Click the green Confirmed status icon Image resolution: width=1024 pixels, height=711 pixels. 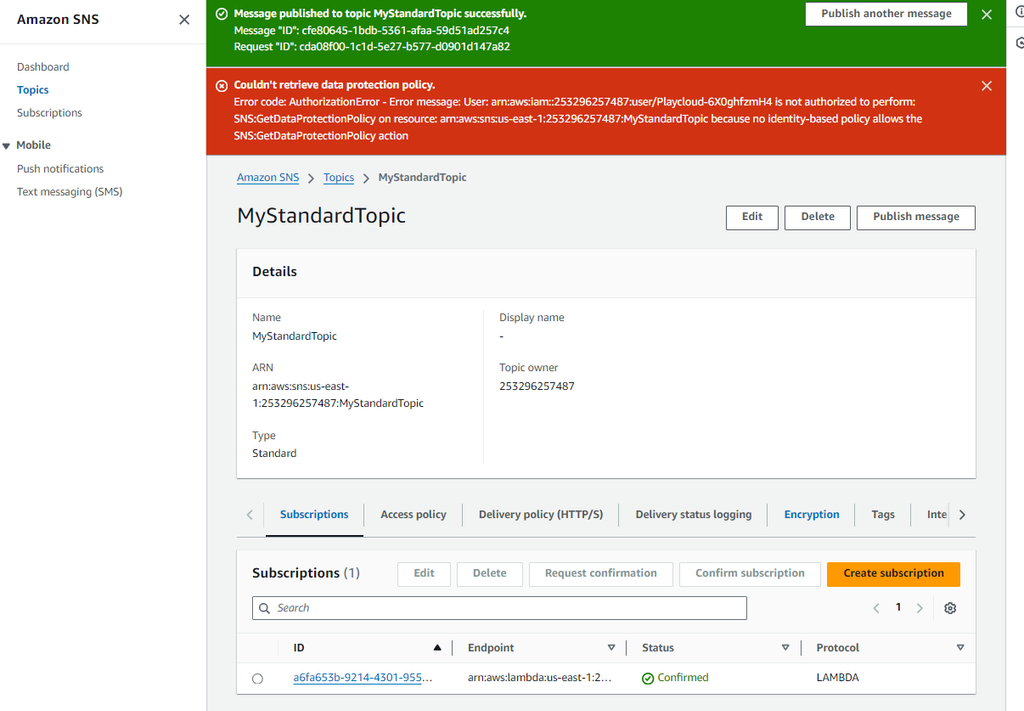(x=649, y=677)
